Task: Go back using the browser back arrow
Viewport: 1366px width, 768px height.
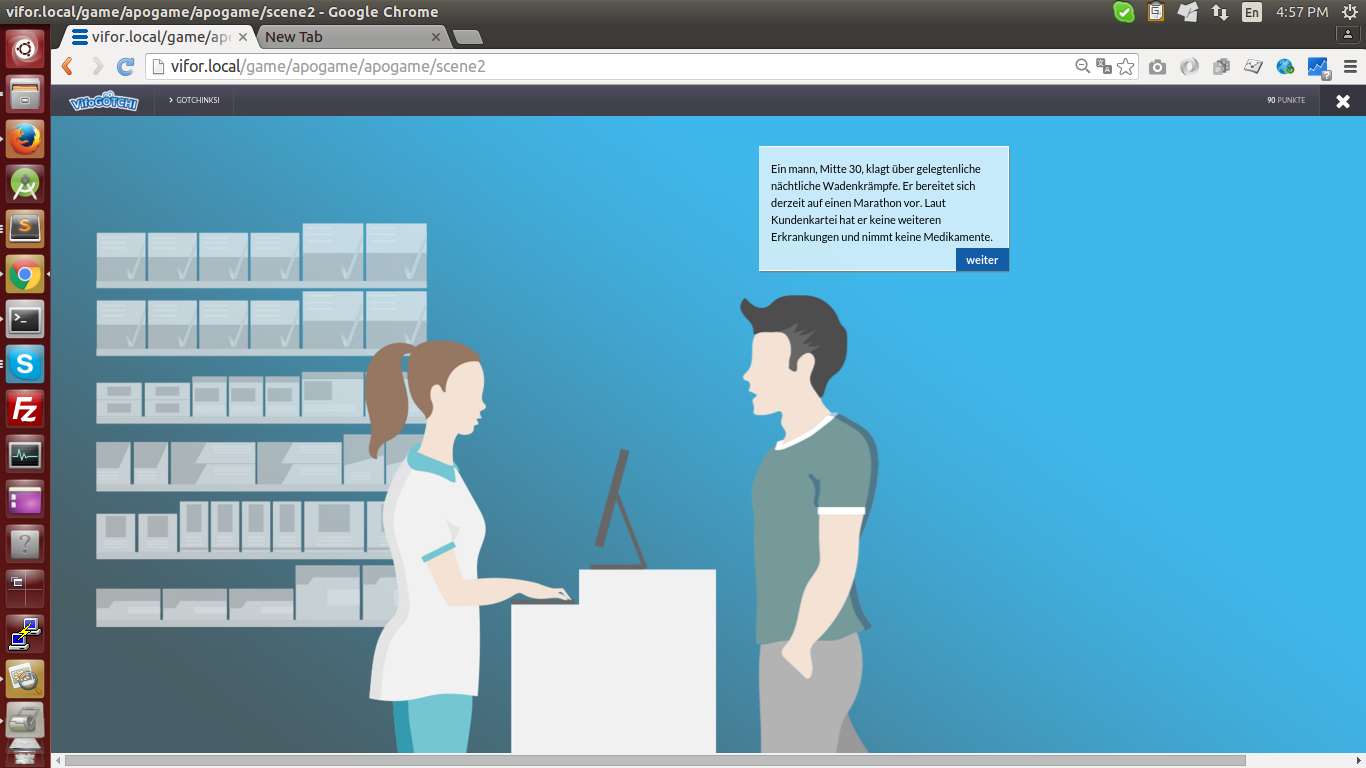Action: 68,67
